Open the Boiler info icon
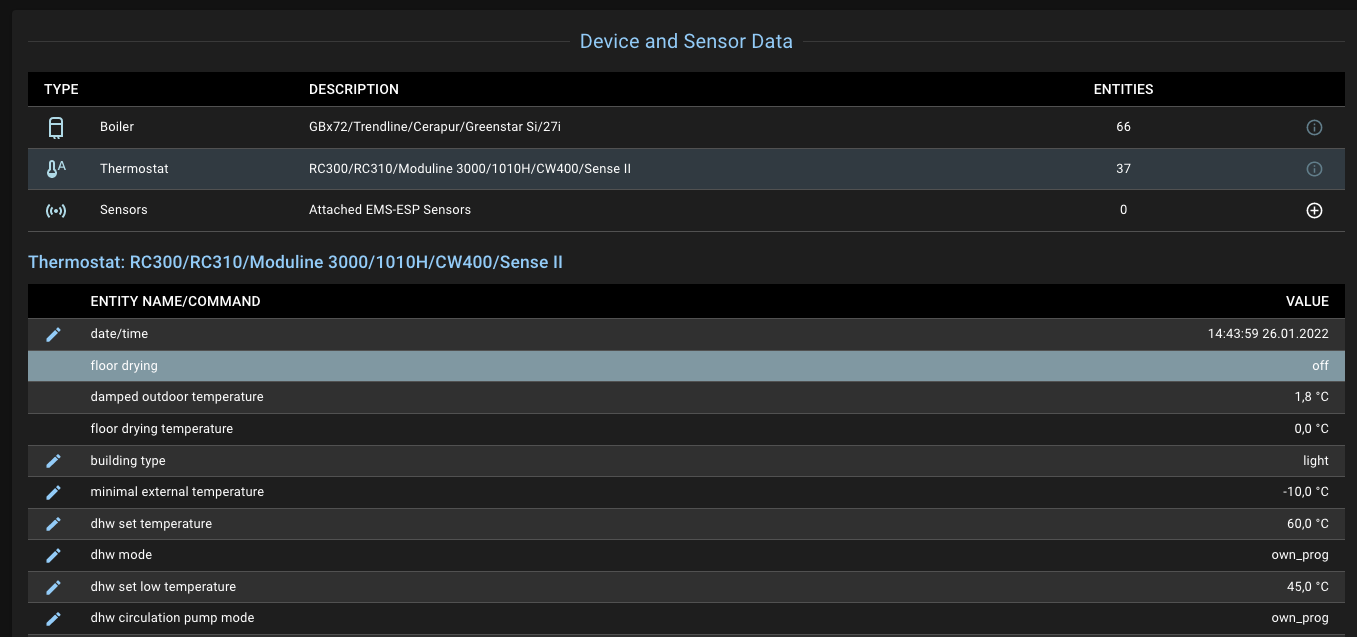The height and width of the screenshot is (637, 1357). pos(1314,127)
